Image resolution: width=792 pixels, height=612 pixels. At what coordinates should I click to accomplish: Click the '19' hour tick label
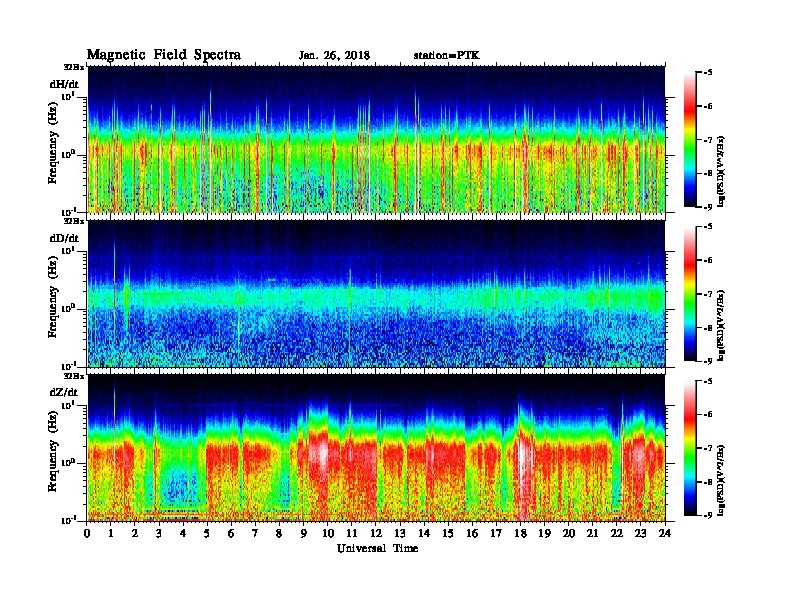click(544, 533)
